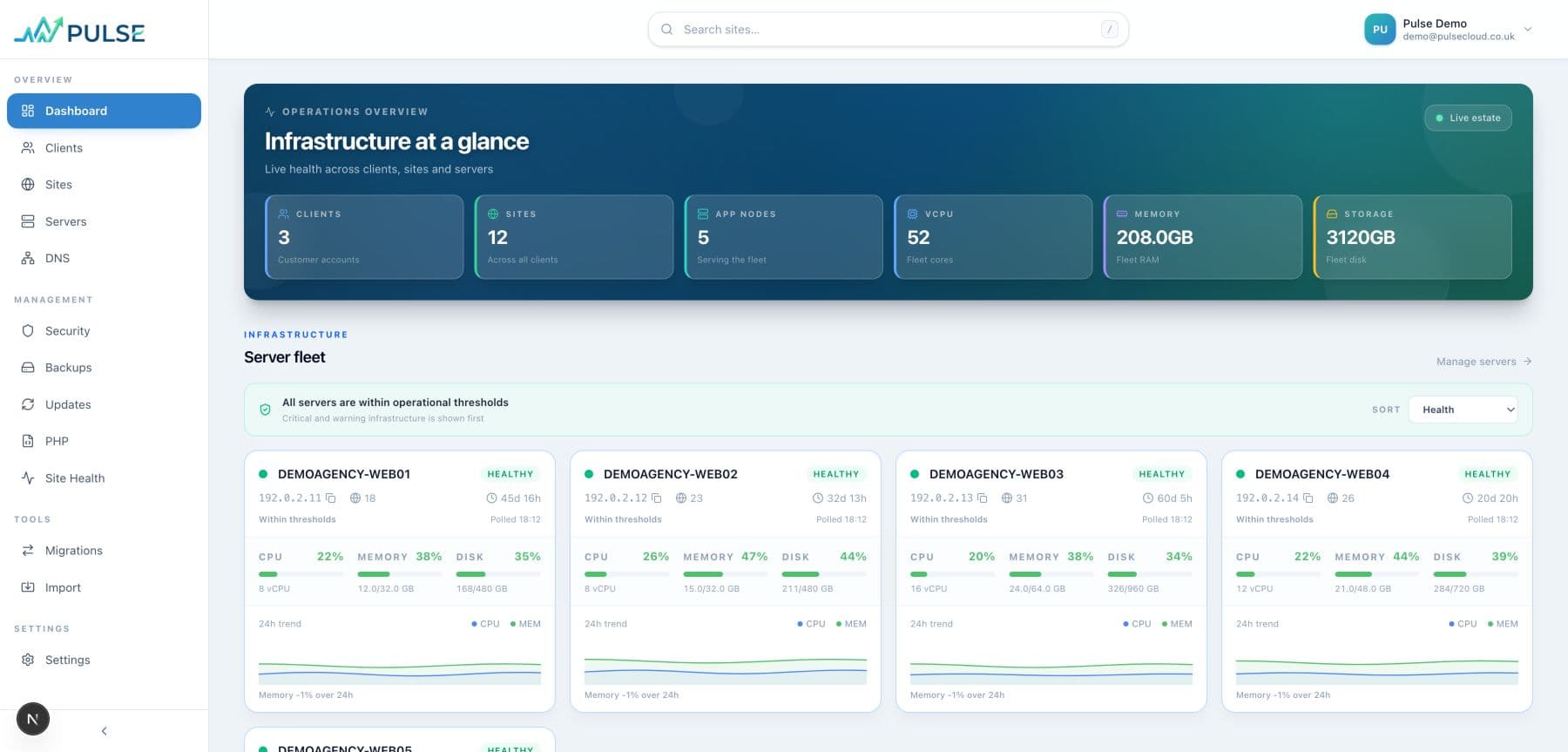The image size is (1568, 752).
Task: Click the PU avatar
Action: (1380, 30)
